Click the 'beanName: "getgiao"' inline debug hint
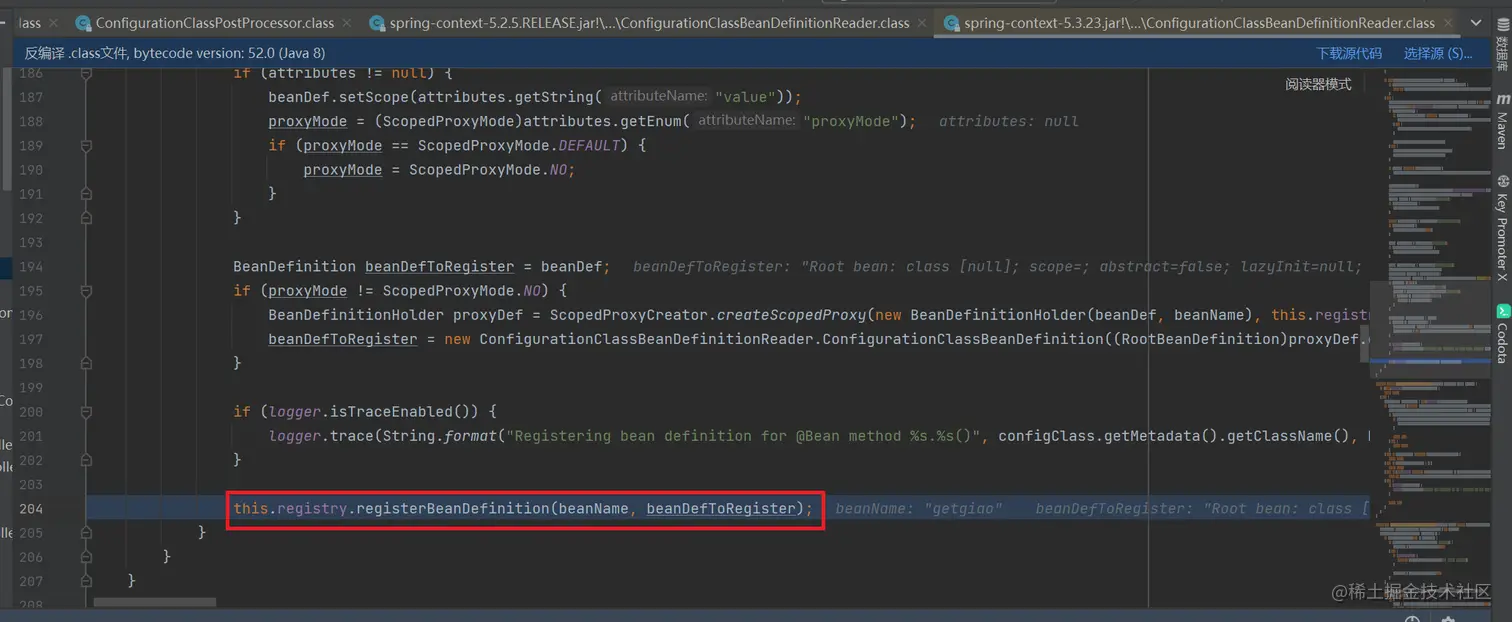Screen dimensions: 1512x622 pos(919,508)
